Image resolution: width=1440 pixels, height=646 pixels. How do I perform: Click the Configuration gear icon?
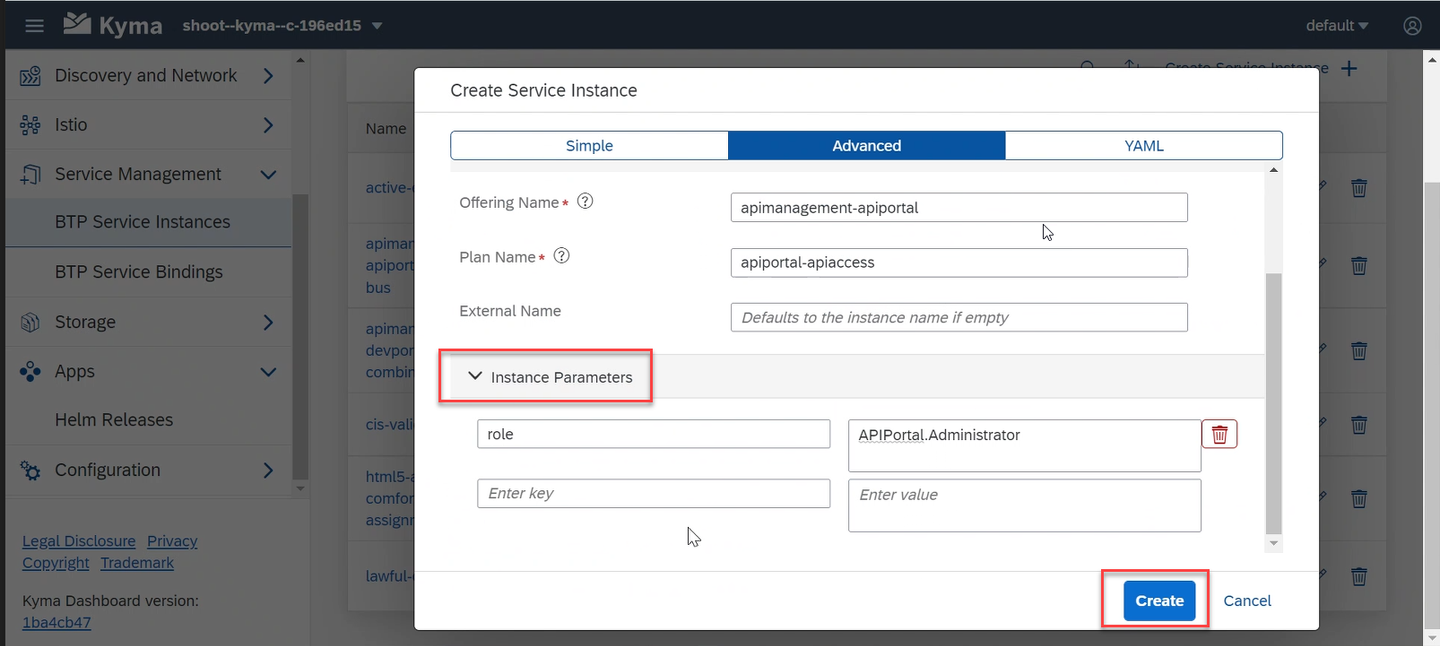click(x=30, y=470)
